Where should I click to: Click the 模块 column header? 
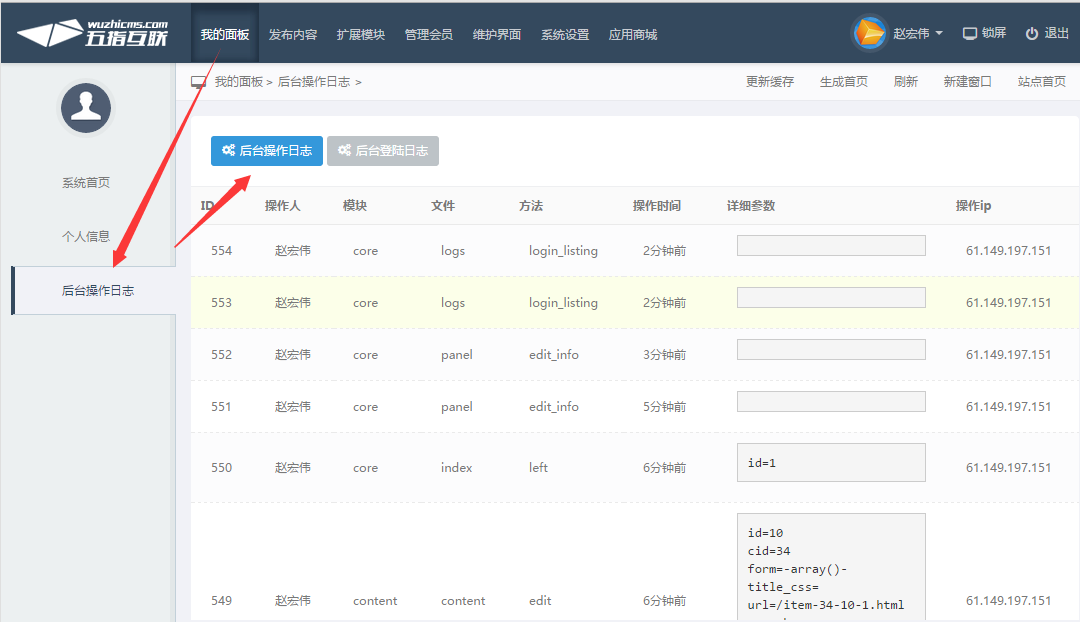(x=355, y=206)
